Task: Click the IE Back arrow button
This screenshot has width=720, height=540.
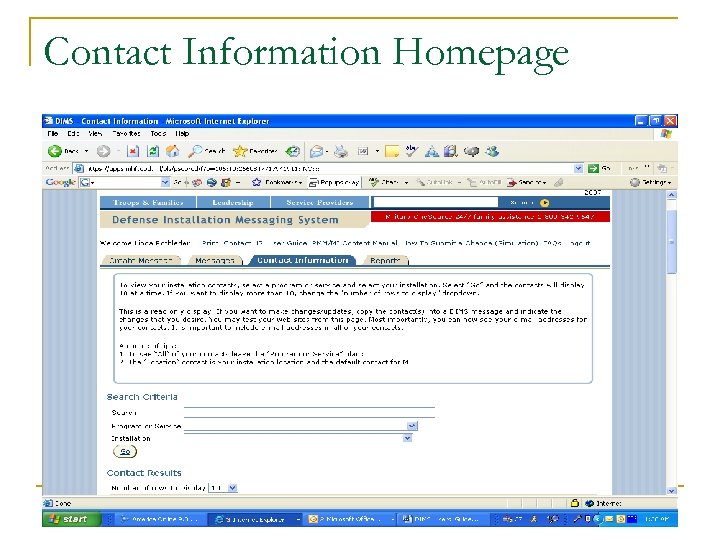Action: point(55,151)
